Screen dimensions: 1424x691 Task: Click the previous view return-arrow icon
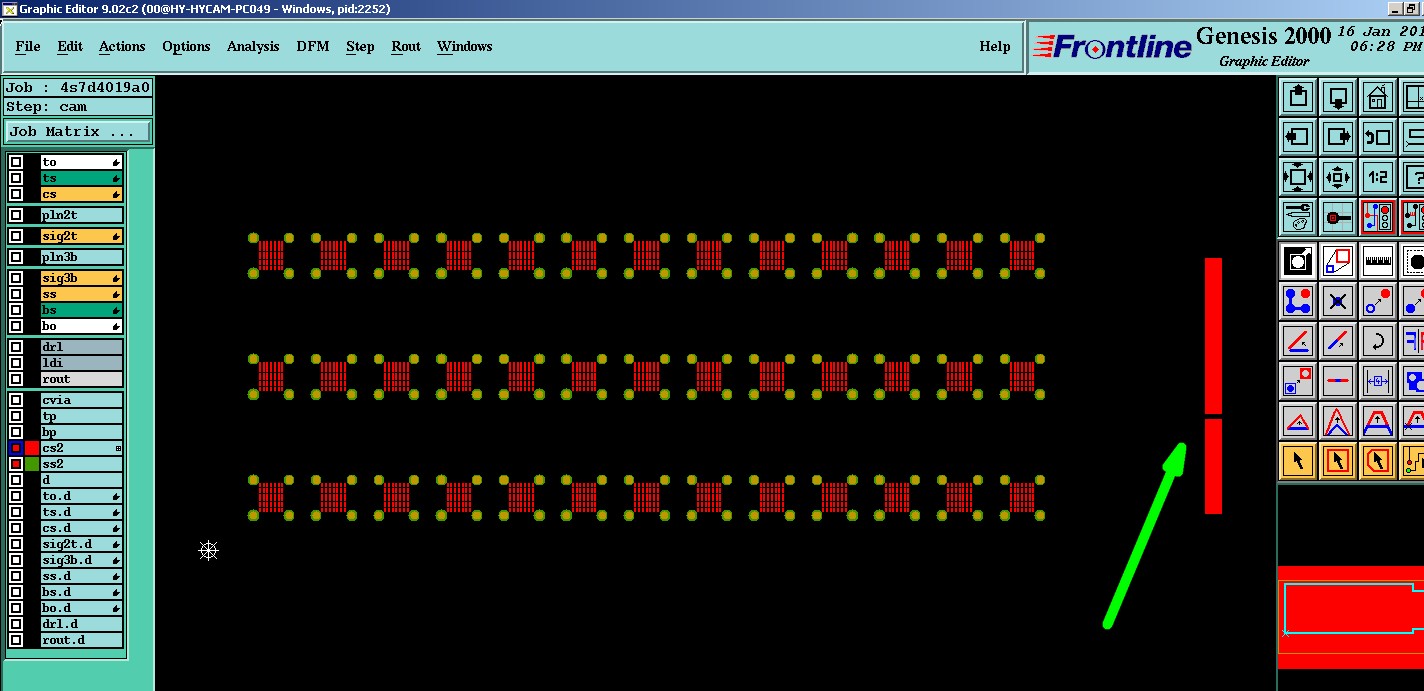(x=1378, y=137)
